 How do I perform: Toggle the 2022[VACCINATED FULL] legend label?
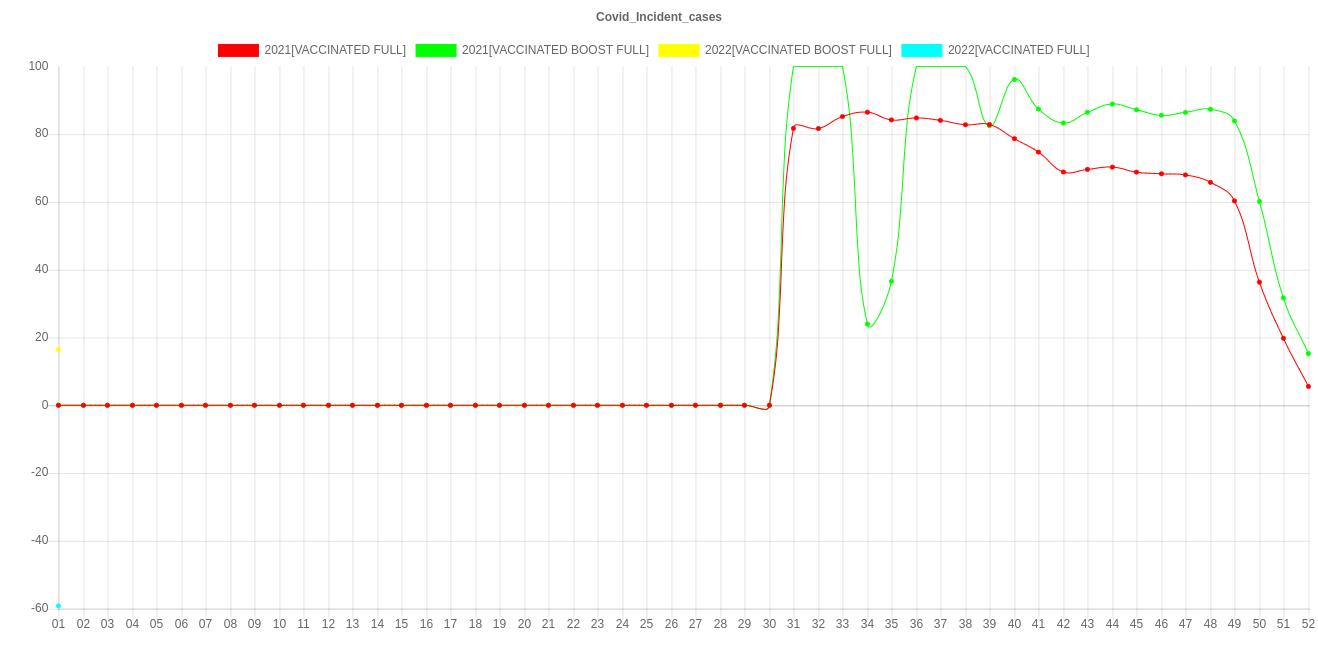[1018, 50]
